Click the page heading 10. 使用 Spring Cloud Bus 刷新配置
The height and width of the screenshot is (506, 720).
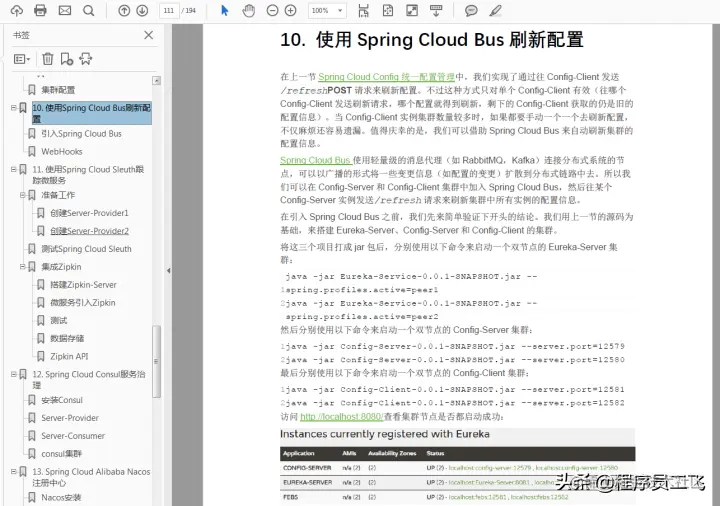pyautogui.click(x=432, y=39)
